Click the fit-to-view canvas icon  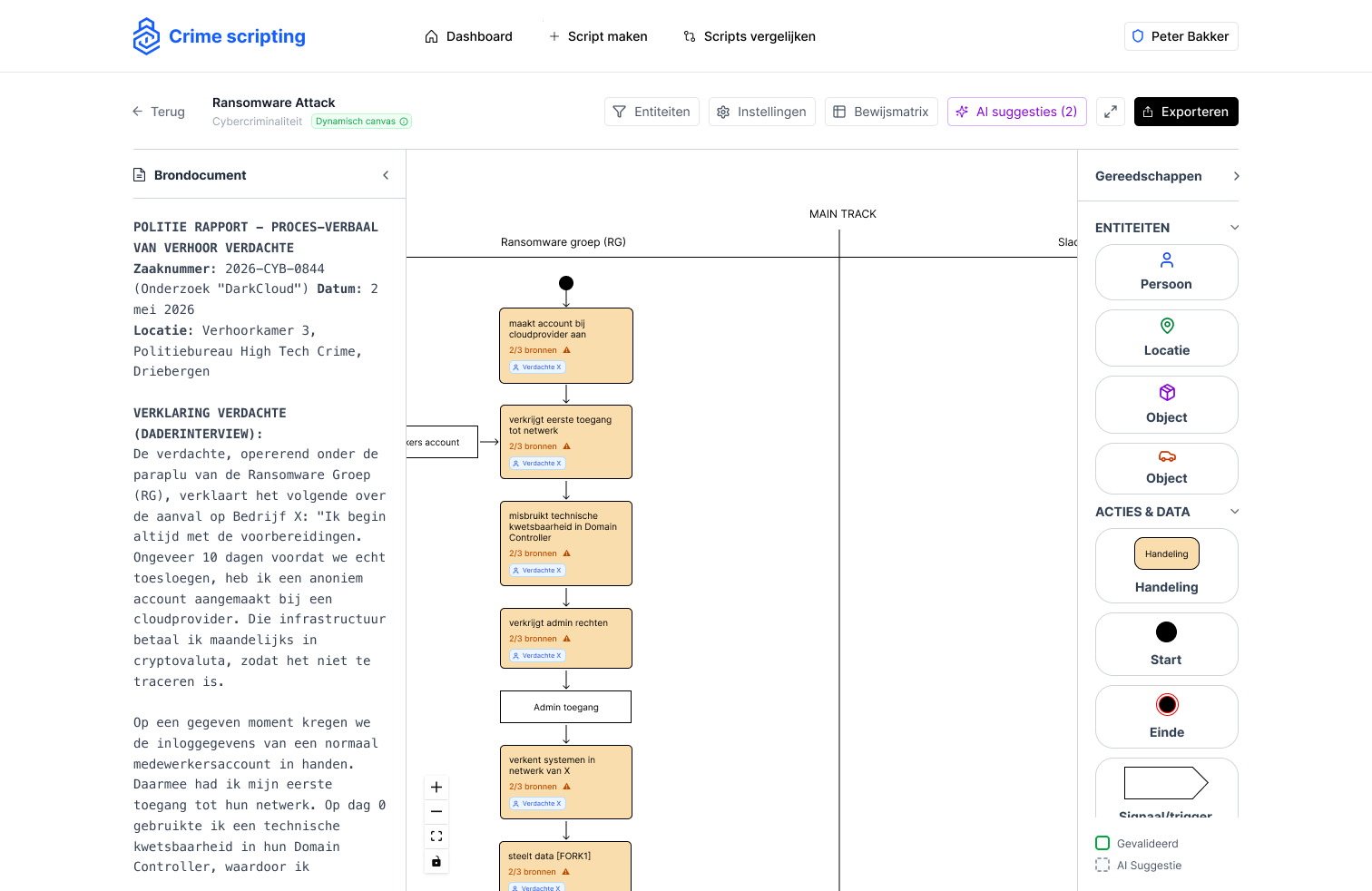tap(436, 837)
